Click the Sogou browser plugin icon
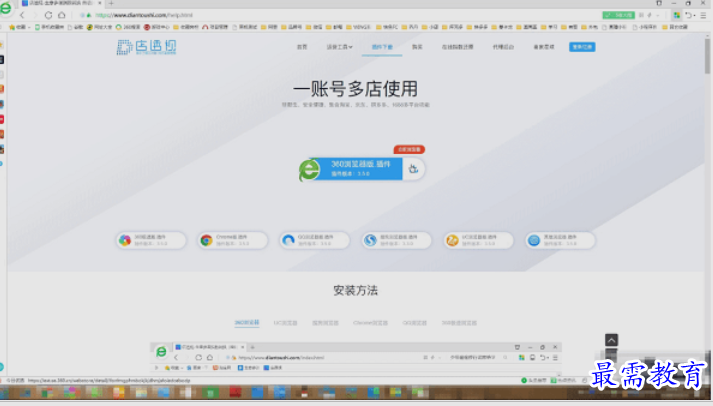713x406 pixels. click(370, 240)
